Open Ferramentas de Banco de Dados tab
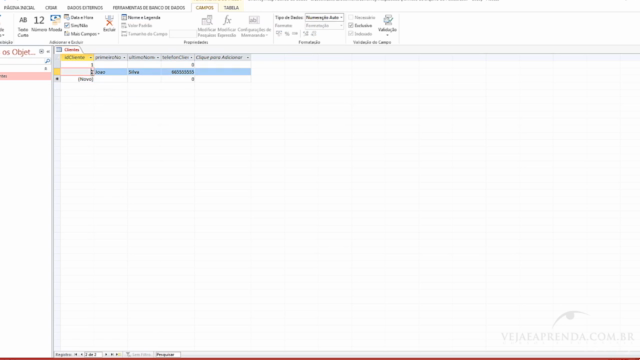This screenshot has height=360, width=640. click(x=149, y=8)
